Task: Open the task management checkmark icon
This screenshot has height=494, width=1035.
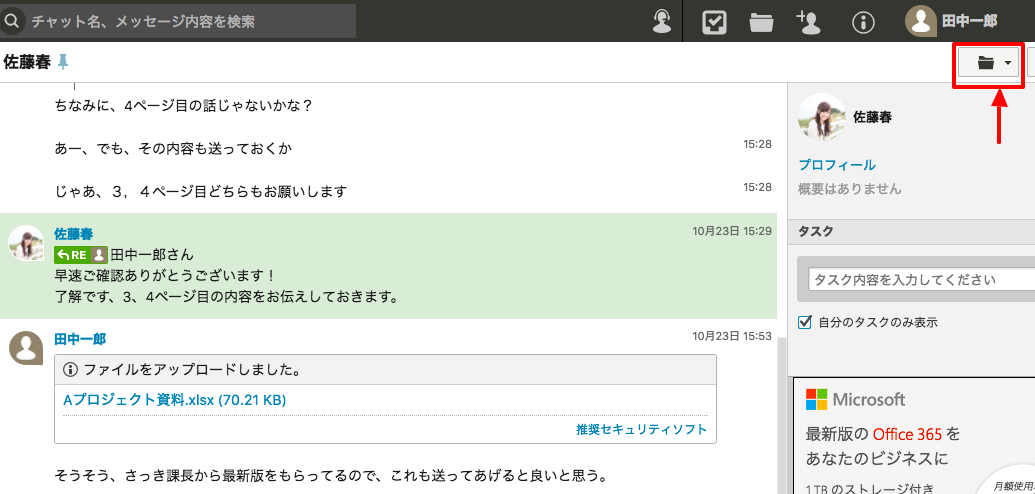Action: (x=714, y=22)
